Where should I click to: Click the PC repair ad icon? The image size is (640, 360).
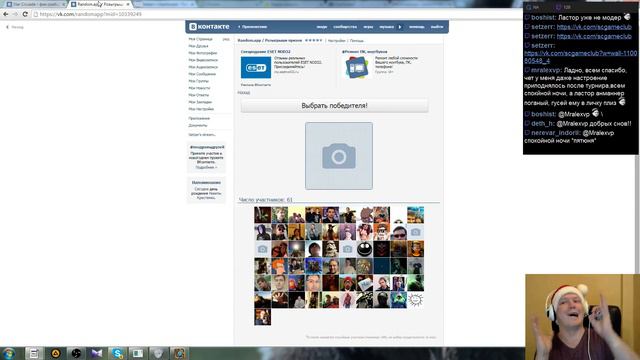coord(357,67)
